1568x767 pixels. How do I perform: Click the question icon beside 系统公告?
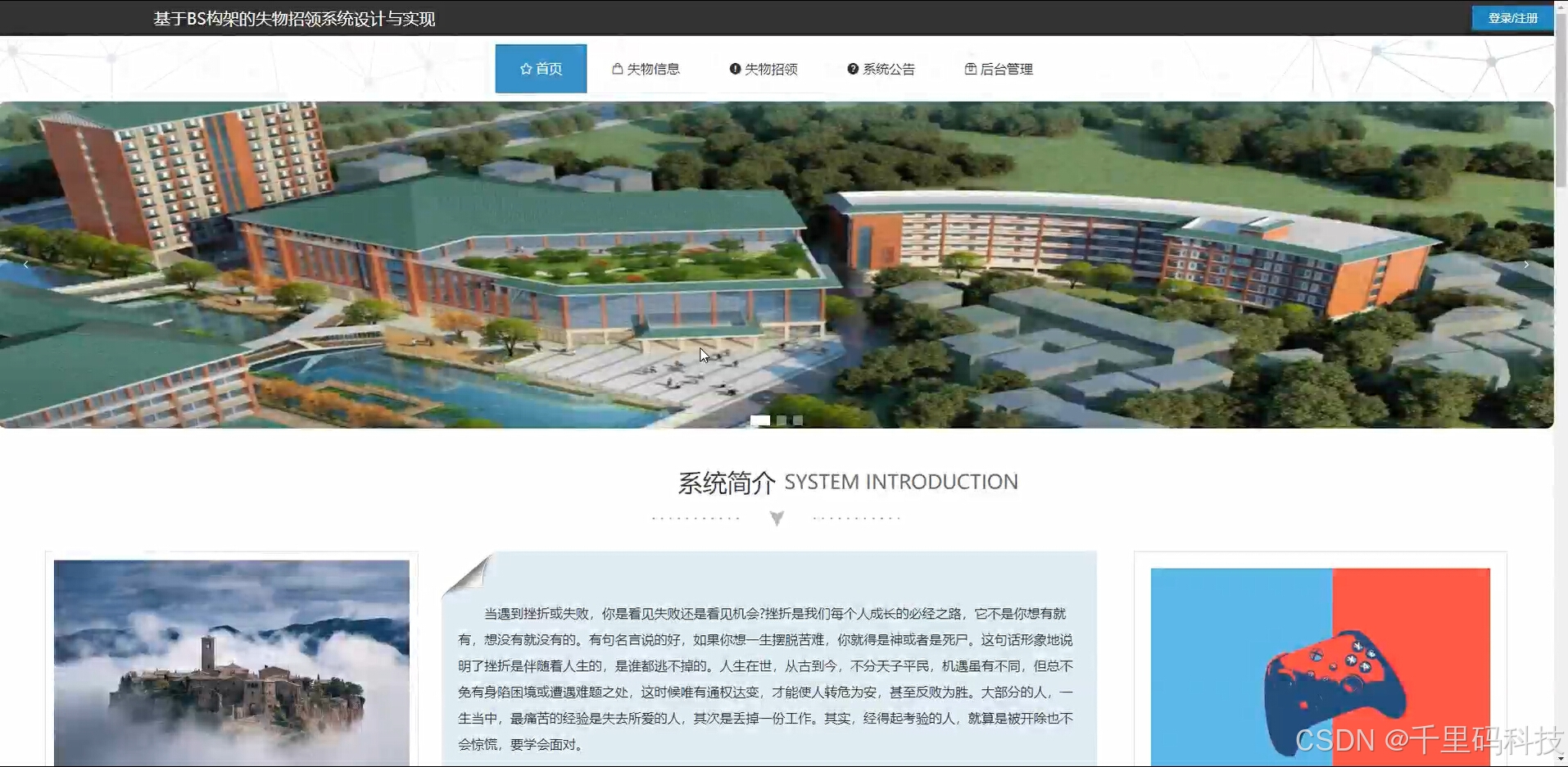853,69
